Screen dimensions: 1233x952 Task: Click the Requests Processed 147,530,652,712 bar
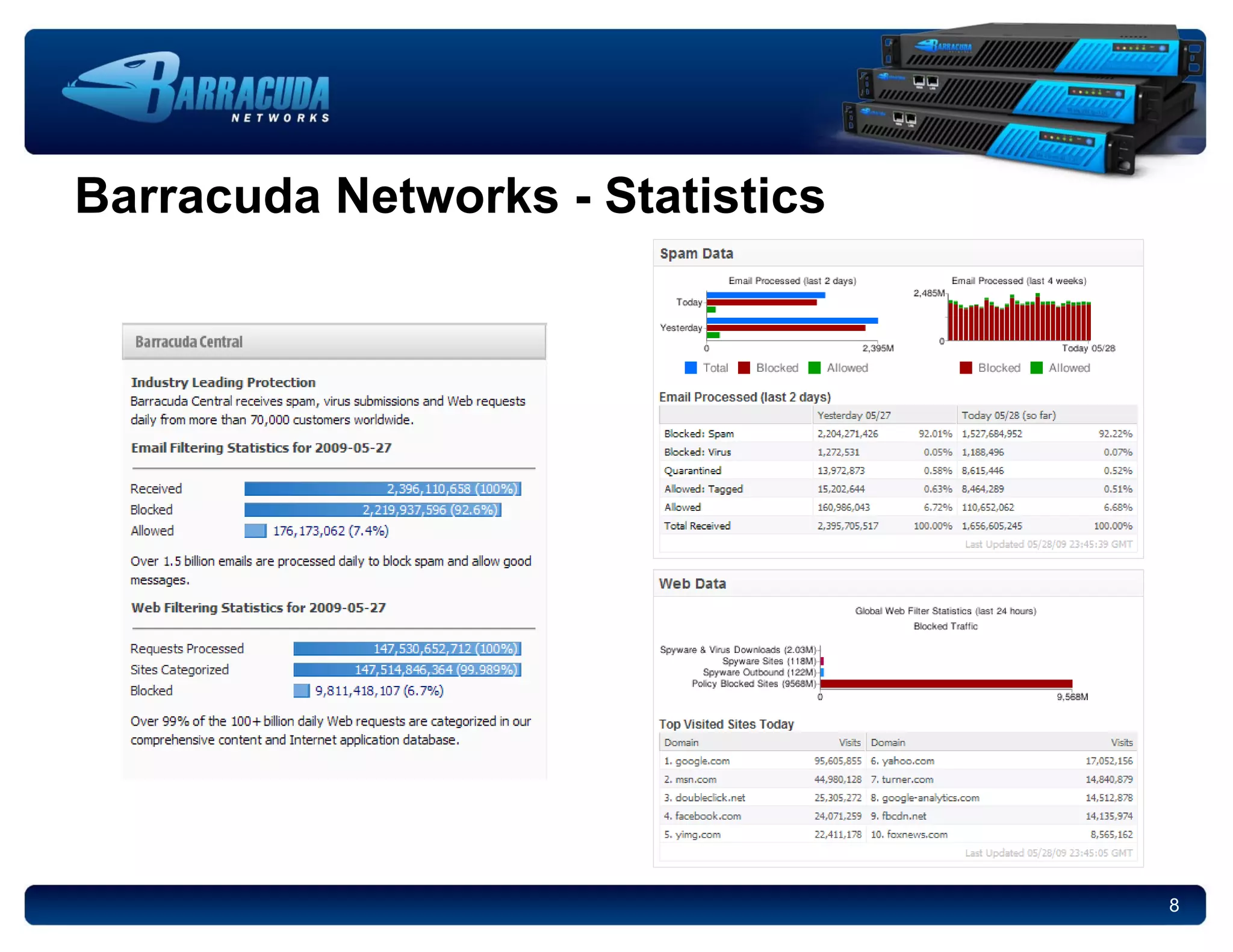[408, 649]
